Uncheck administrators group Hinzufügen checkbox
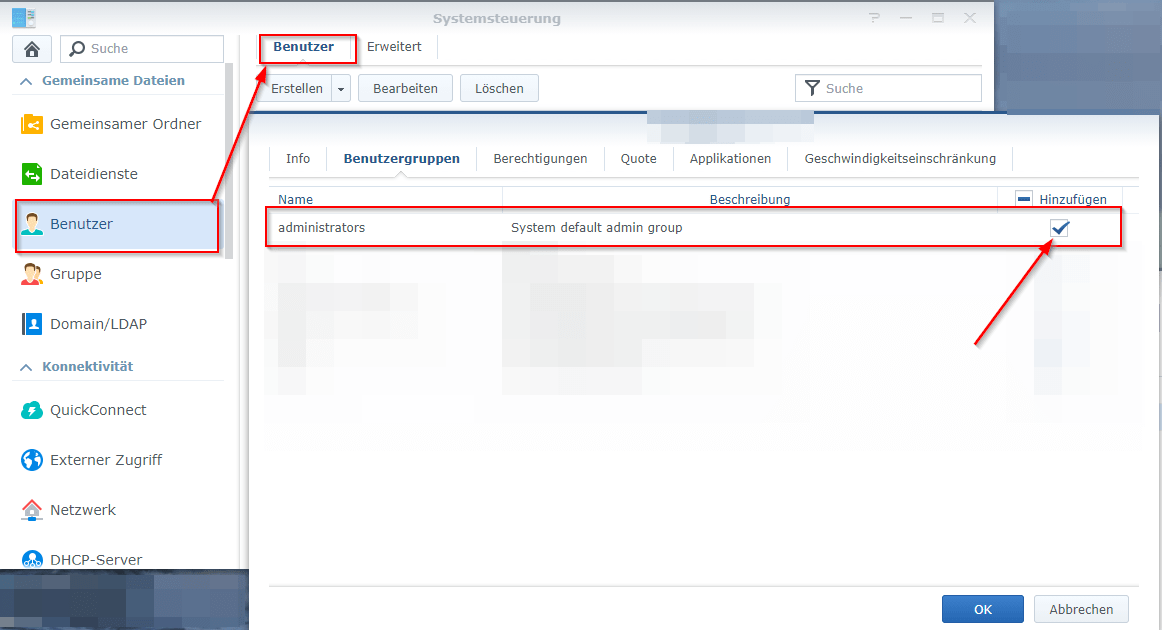Viewport: 1162px width, 630px height. [x=1060, y=228]
